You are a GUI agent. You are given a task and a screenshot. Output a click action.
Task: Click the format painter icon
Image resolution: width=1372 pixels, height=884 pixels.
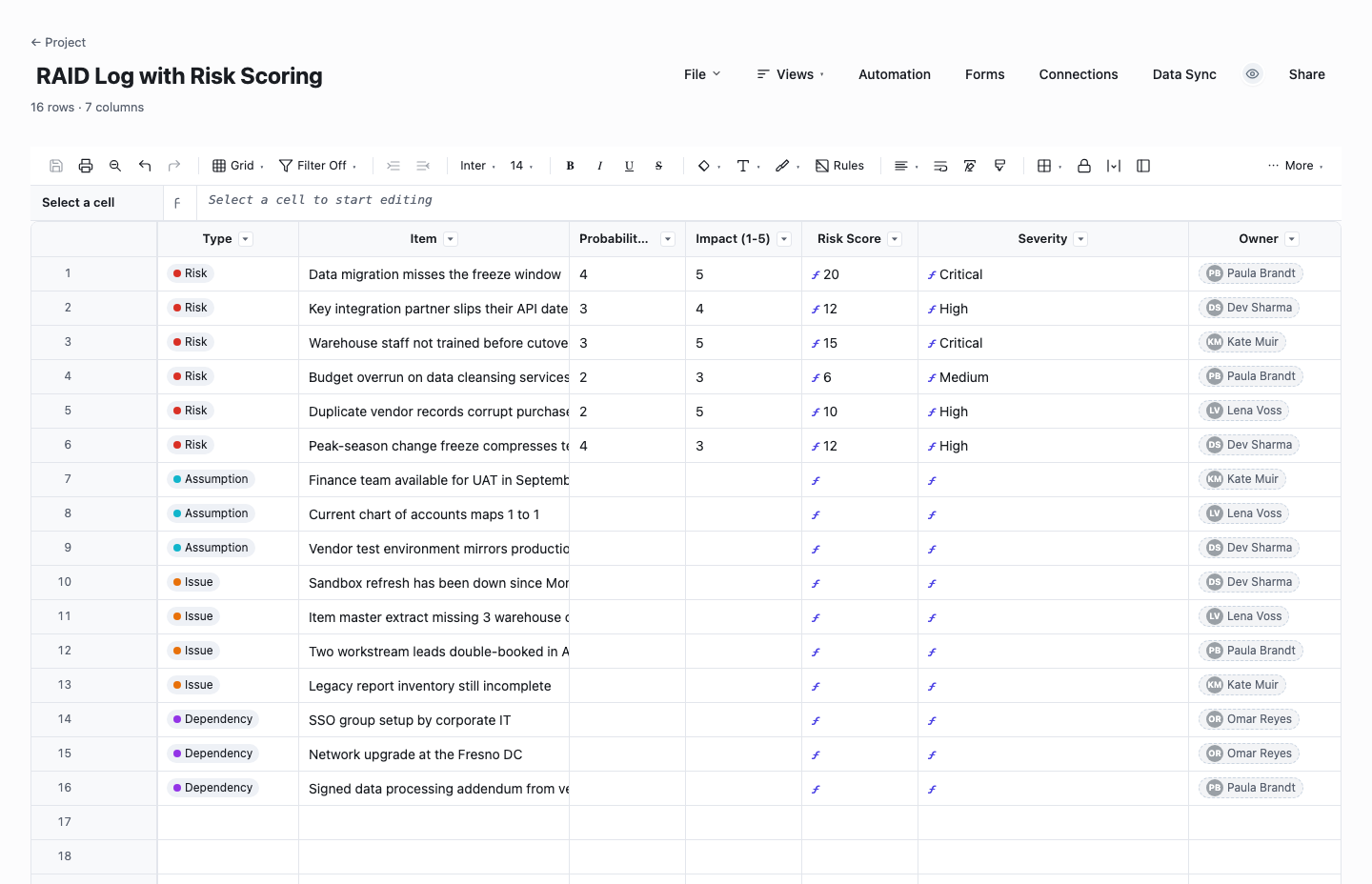click(999, 166)
